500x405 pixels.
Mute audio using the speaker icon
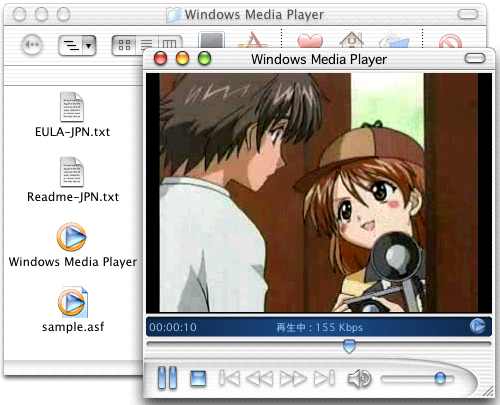tap(359, 379)
